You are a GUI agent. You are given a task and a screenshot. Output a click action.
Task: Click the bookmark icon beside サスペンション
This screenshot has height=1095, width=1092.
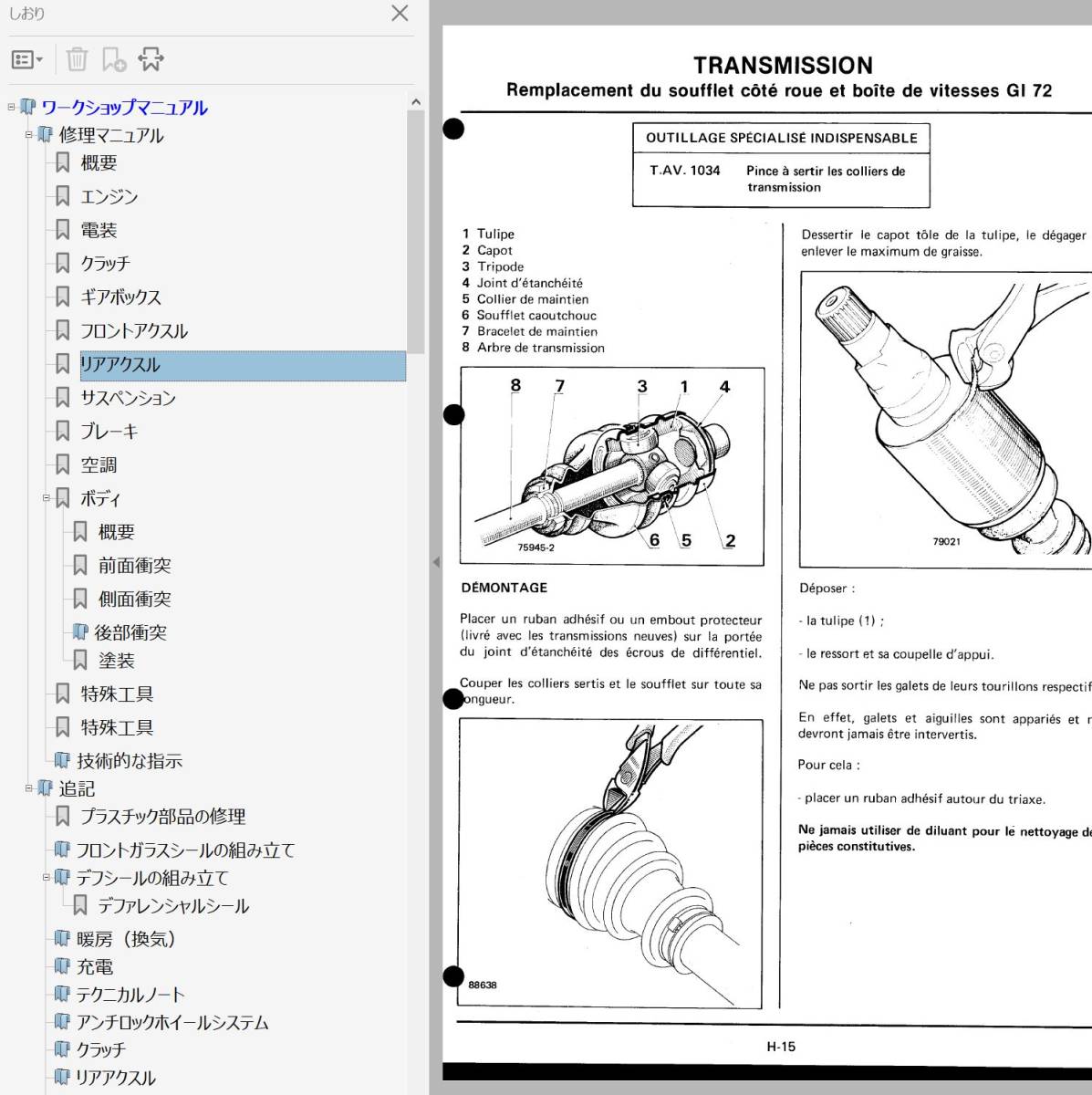(62, 398)
